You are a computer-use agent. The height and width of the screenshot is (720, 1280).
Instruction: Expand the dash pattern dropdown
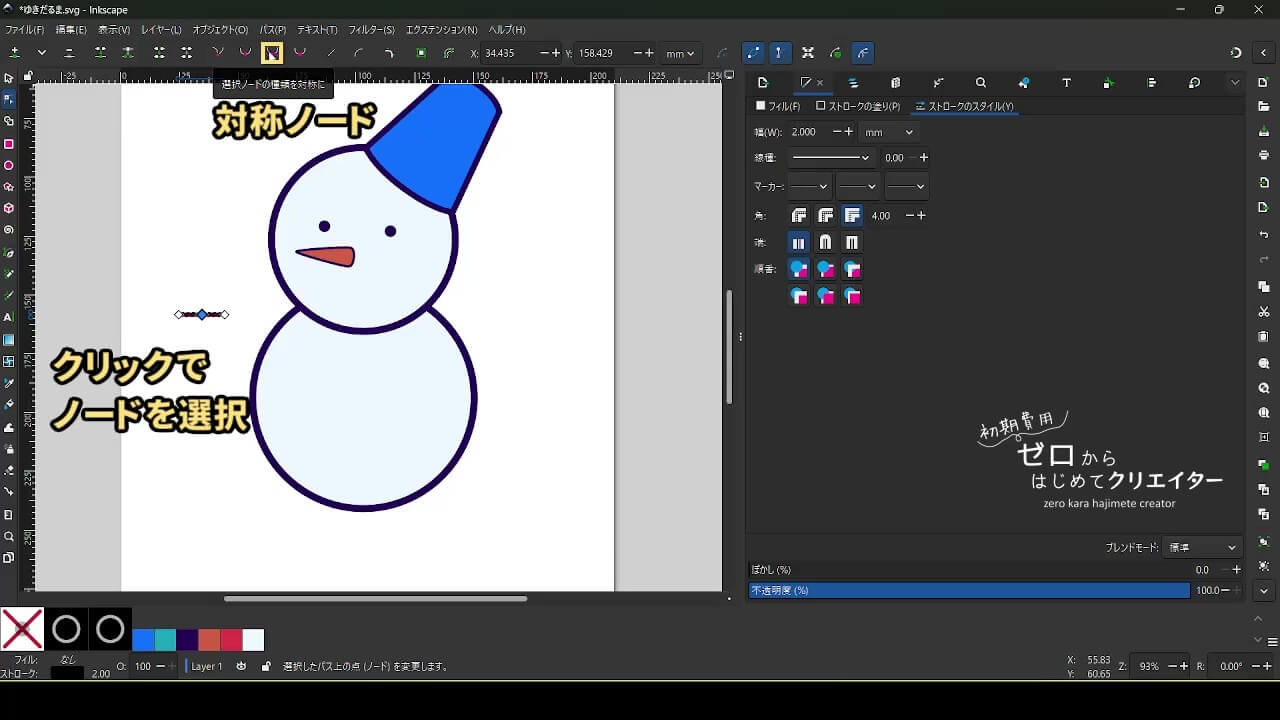point(830,158)
